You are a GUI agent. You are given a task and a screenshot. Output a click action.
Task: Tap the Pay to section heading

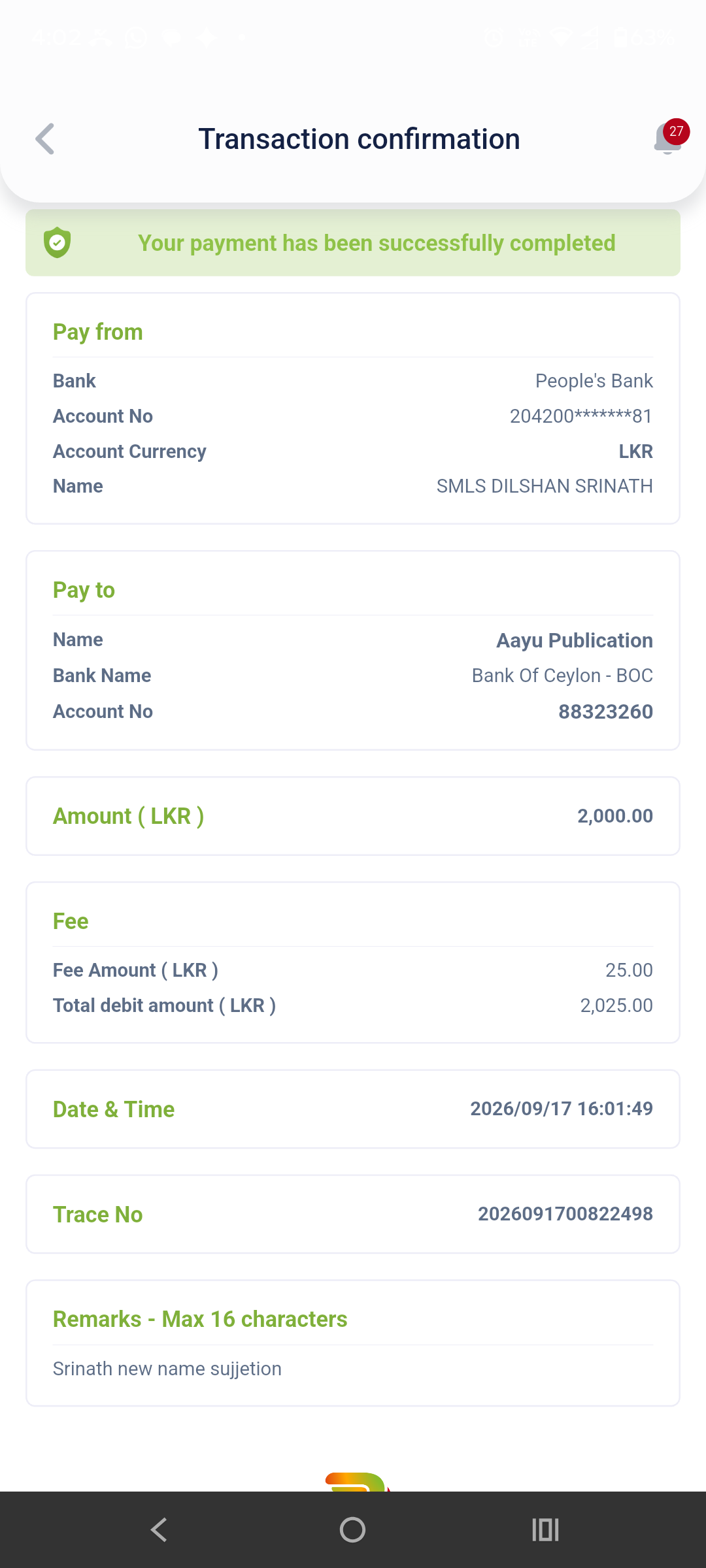coord(84,590)
